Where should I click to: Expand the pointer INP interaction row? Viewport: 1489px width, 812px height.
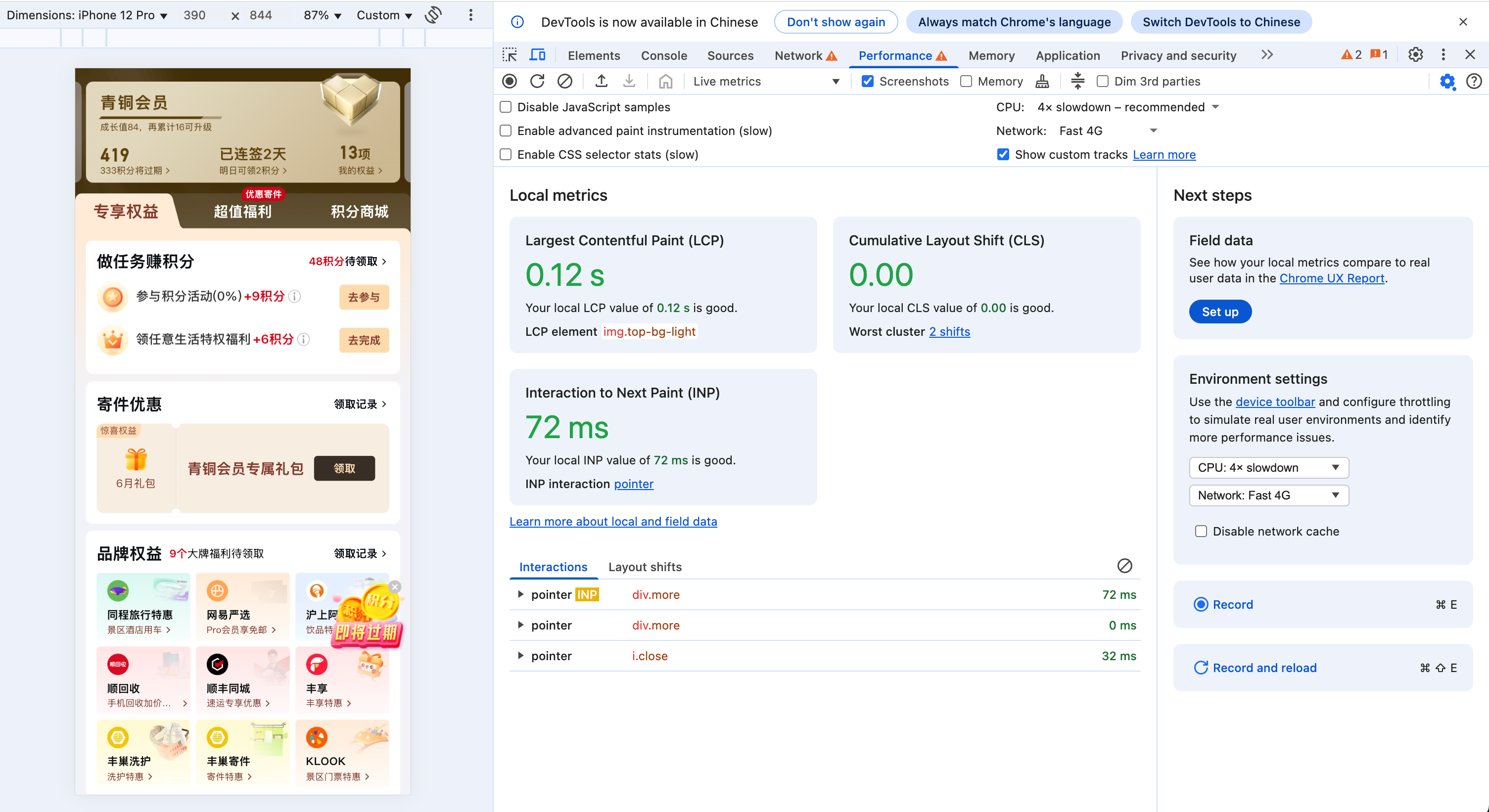[x=520, y=595]
